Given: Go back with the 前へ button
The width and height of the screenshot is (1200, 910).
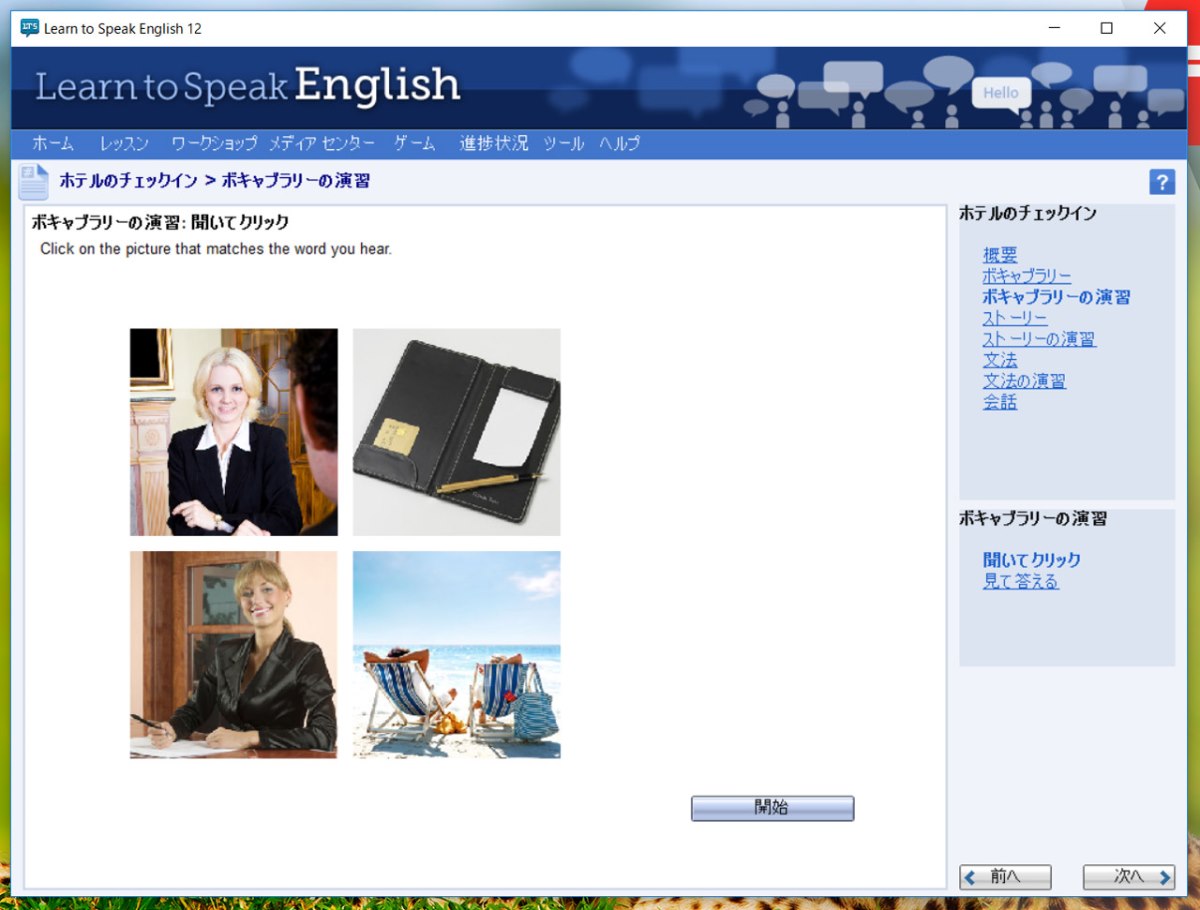Looking at the screenshot, I should (1005, 877).
